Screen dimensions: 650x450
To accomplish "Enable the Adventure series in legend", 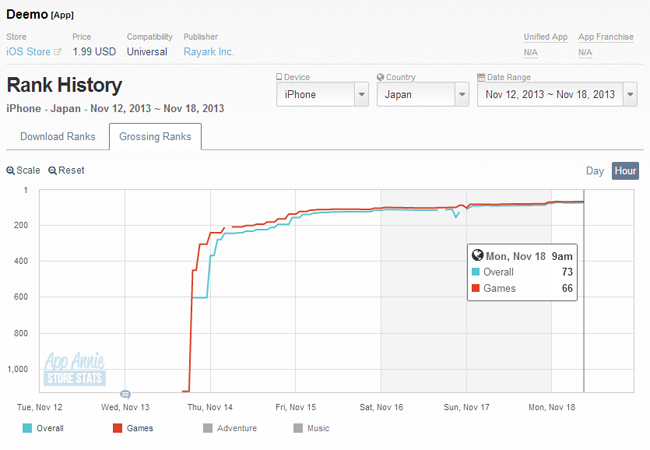I will [x=230, y=428].
